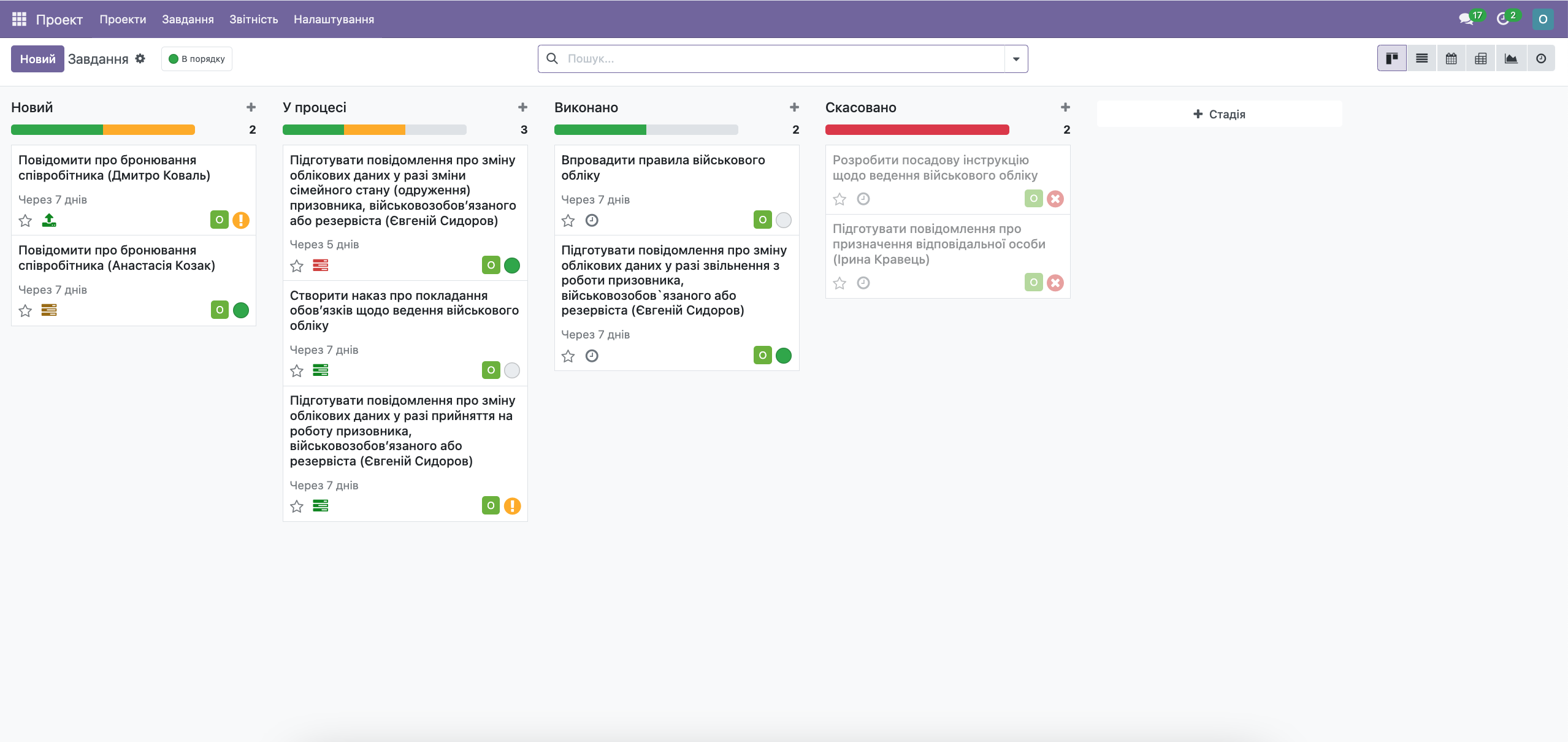Switch to pivot table view
This screenshot has height=742, width=1568.
pos(1480,58)
